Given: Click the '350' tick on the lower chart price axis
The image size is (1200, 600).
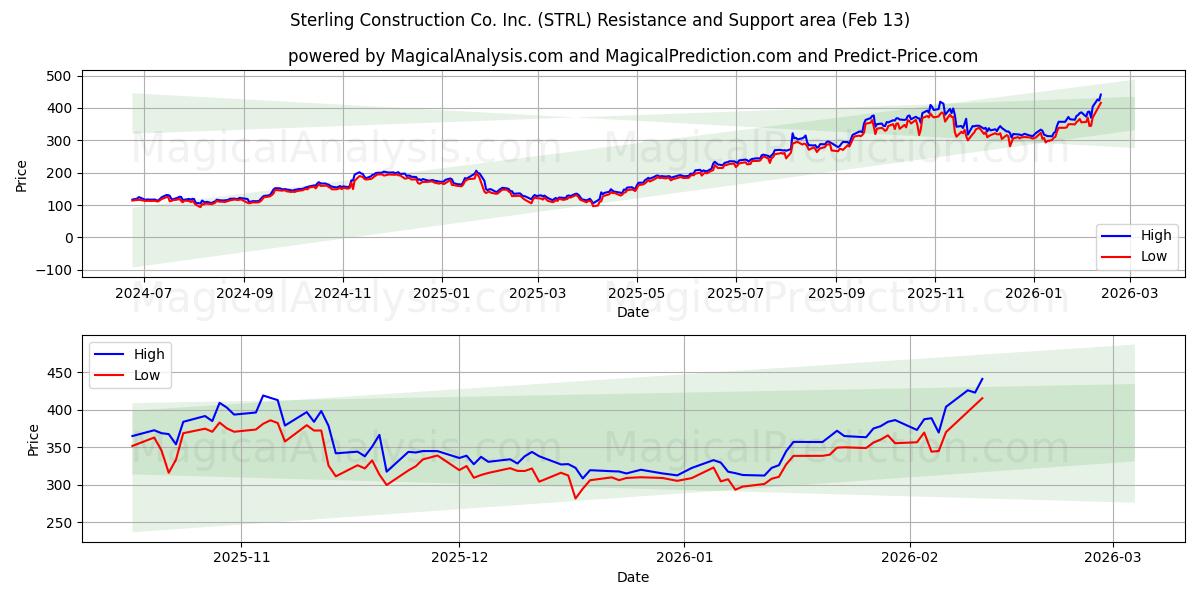Looking at the screenshot, I should [x=59, y=448].
